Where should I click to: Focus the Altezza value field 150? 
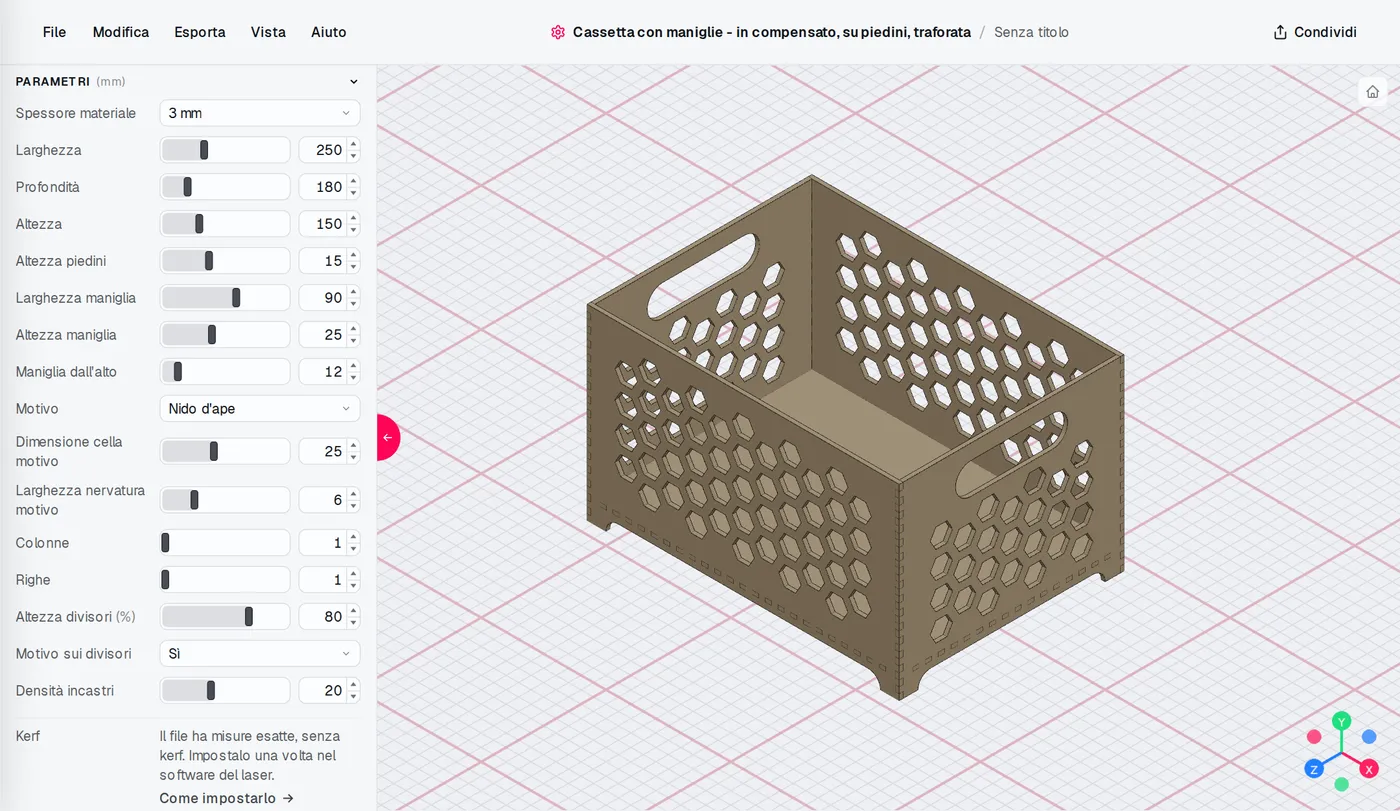coord(322,224)
